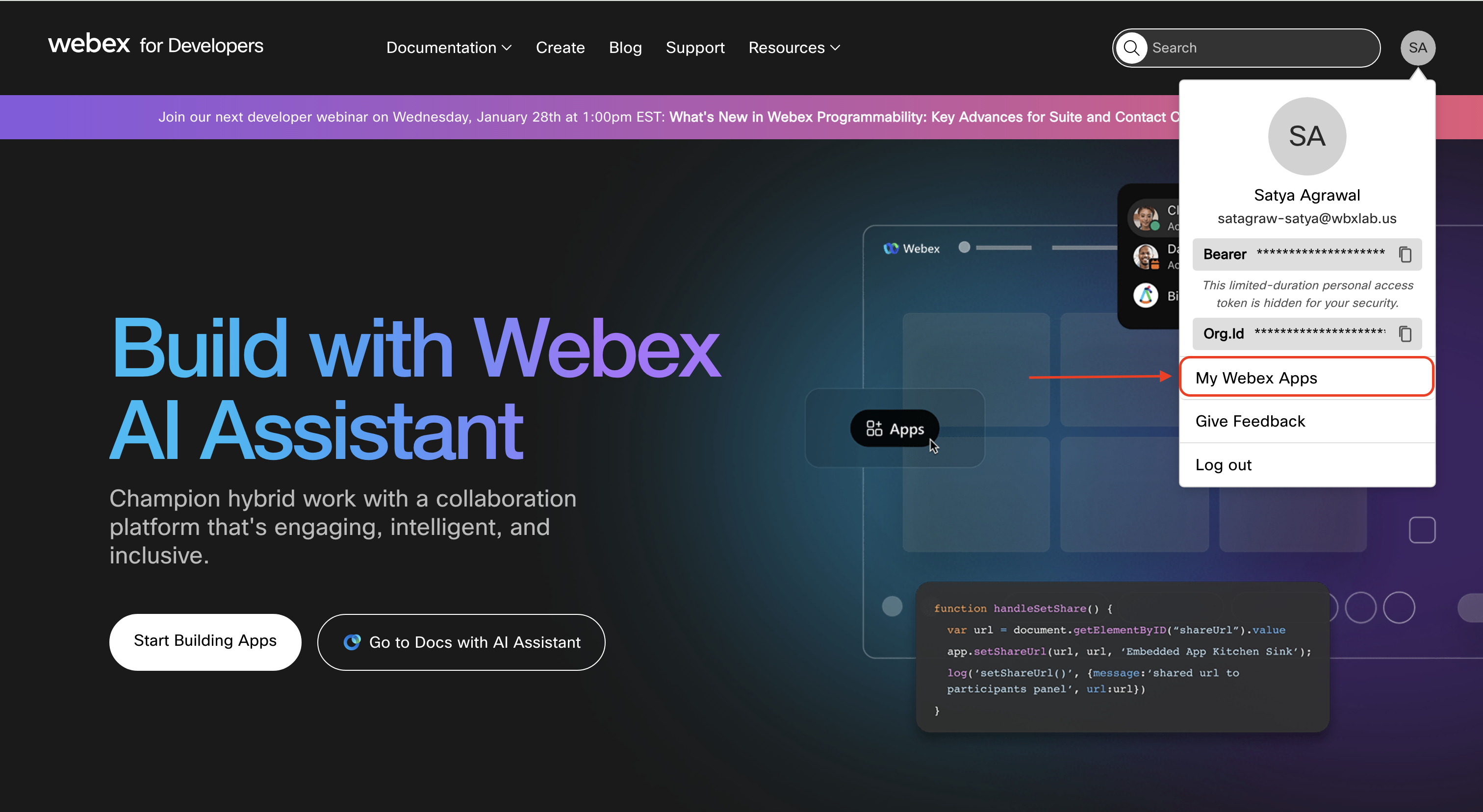Click the large SA avatar in profile panel
The image size is (1483, 812).
pyautogui.click(x=1307, y=136)
